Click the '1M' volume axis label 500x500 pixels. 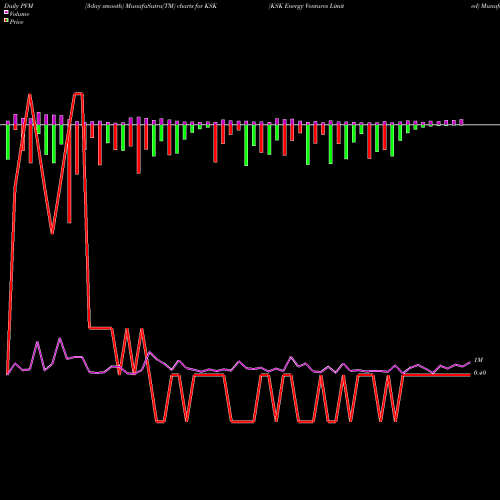(x=478, y=360)
